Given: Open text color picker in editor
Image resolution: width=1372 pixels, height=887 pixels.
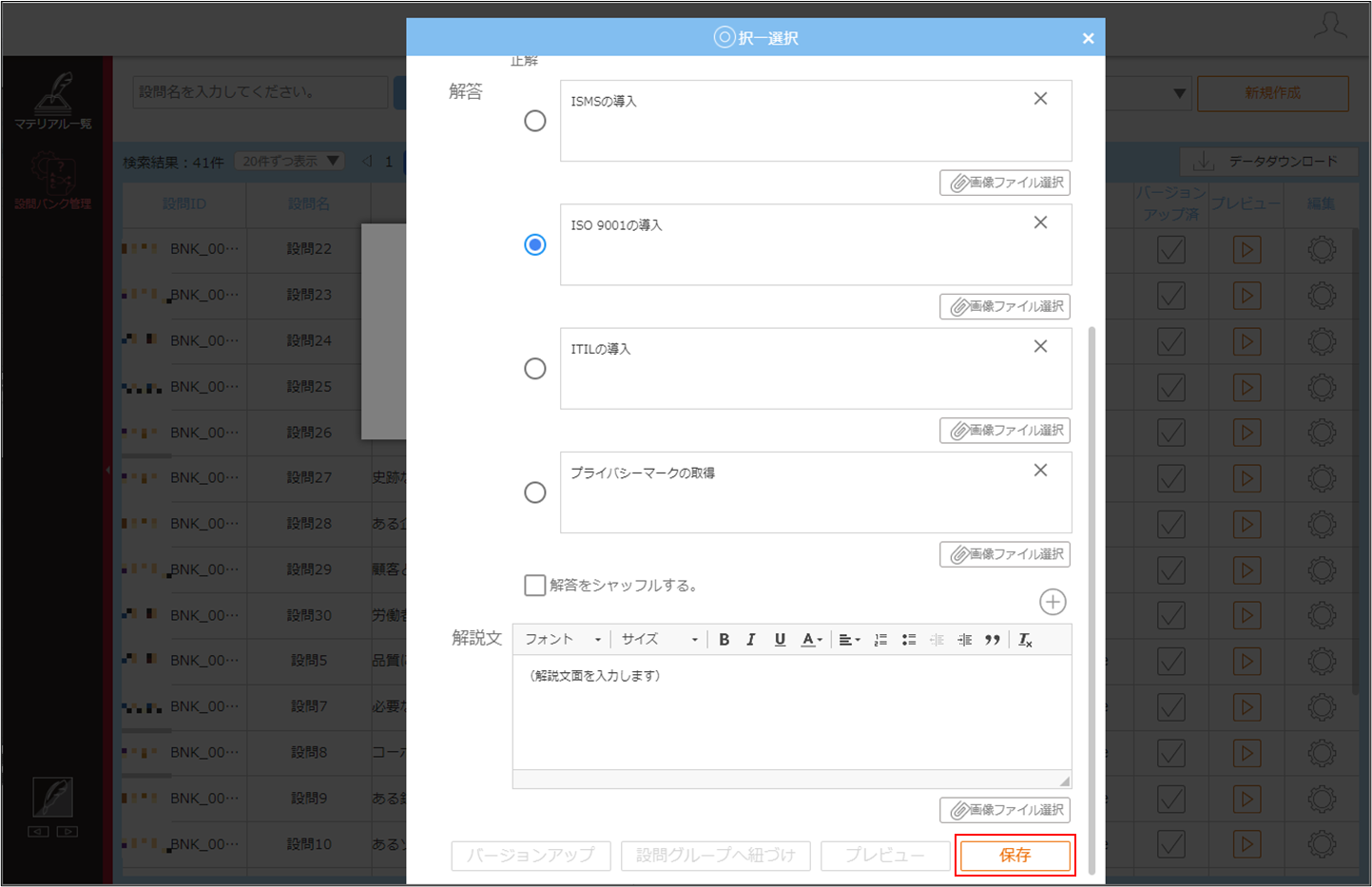Looking at the screenshot, I should point(811,640).
